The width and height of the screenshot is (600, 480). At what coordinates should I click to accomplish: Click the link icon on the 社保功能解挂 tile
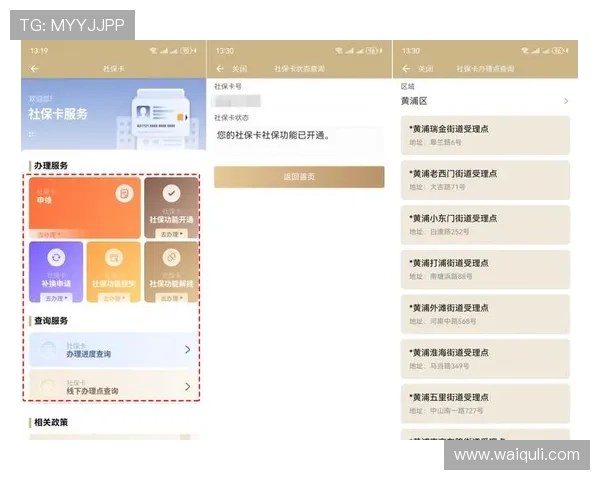(171, 258)
